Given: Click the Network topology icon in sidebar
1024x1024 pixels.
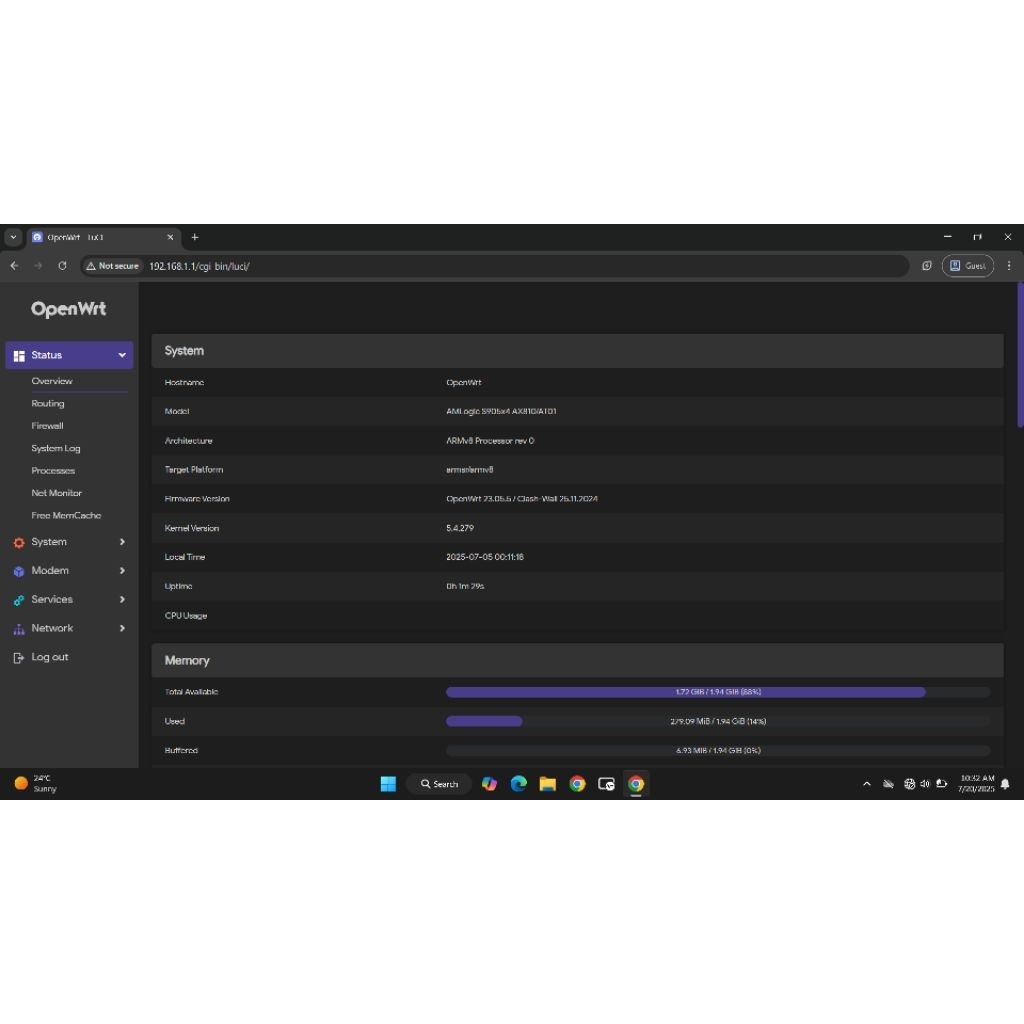Looking at the screenshot, I should click(x=19, y=629).
